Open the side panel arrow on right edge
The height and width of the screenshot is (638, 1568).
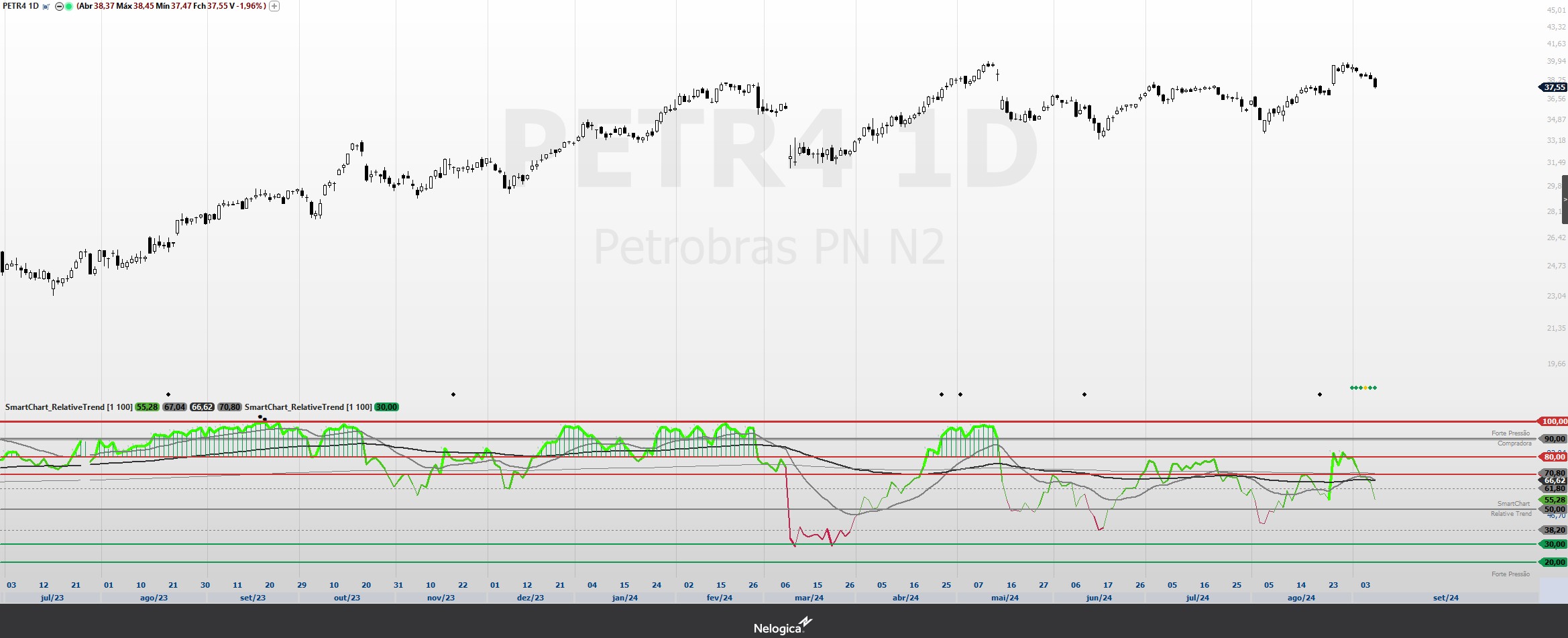coord(1565,199)
